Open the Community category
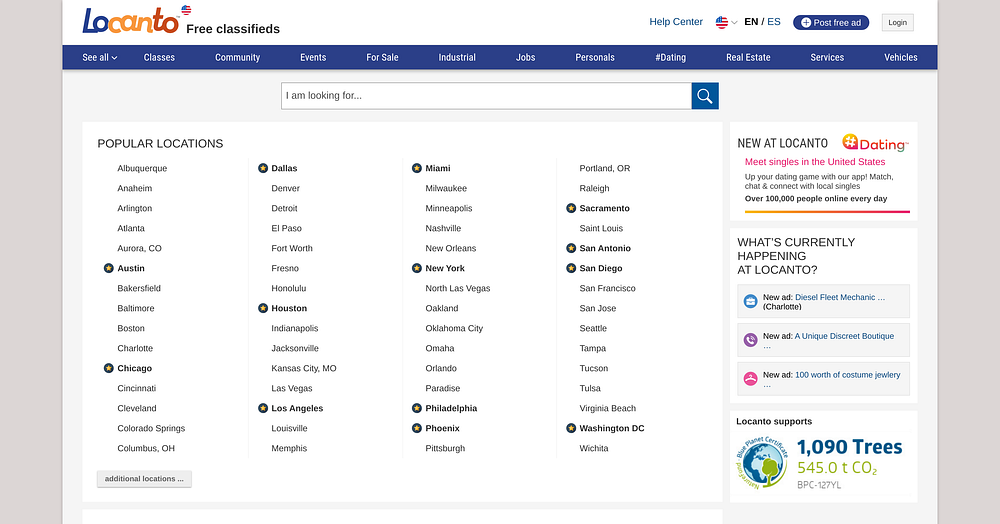This screenshot has width=1000, height=524. coord(237,57)
